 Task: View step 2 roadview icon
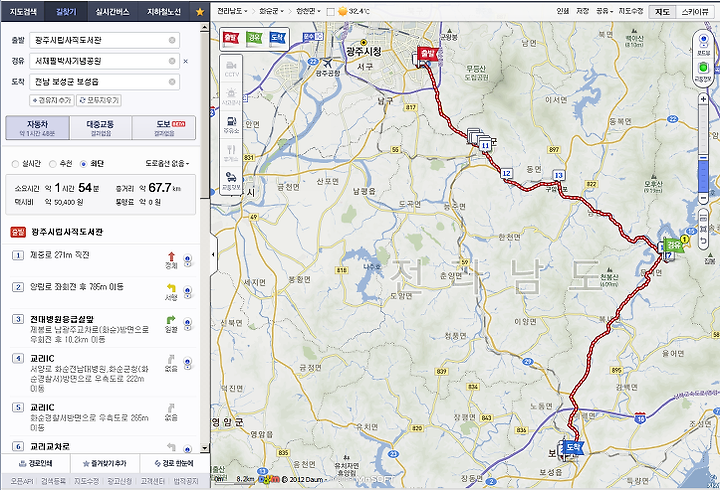(187, 292)
